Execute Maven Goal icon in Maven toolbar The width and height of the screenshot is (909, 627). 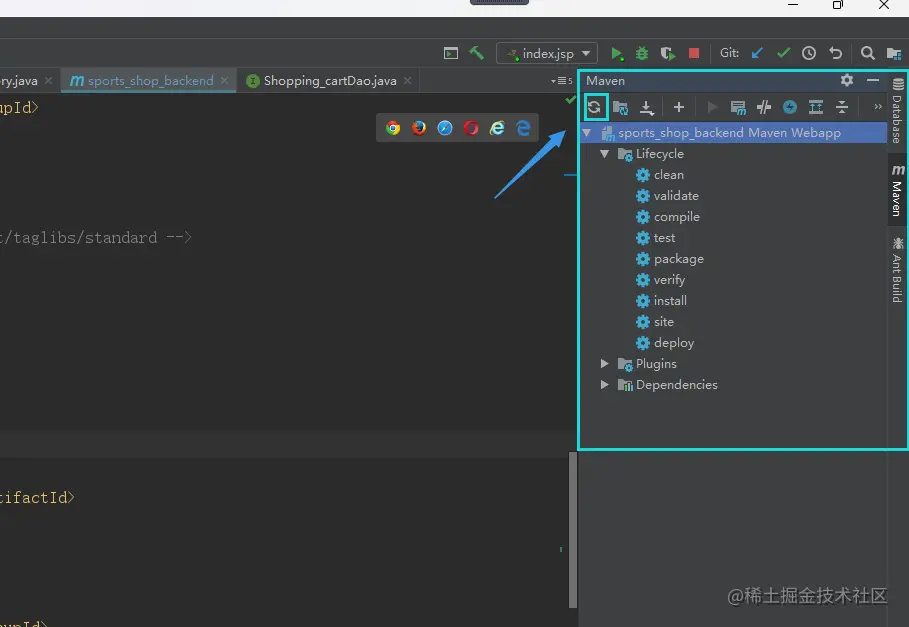[738, 107]
